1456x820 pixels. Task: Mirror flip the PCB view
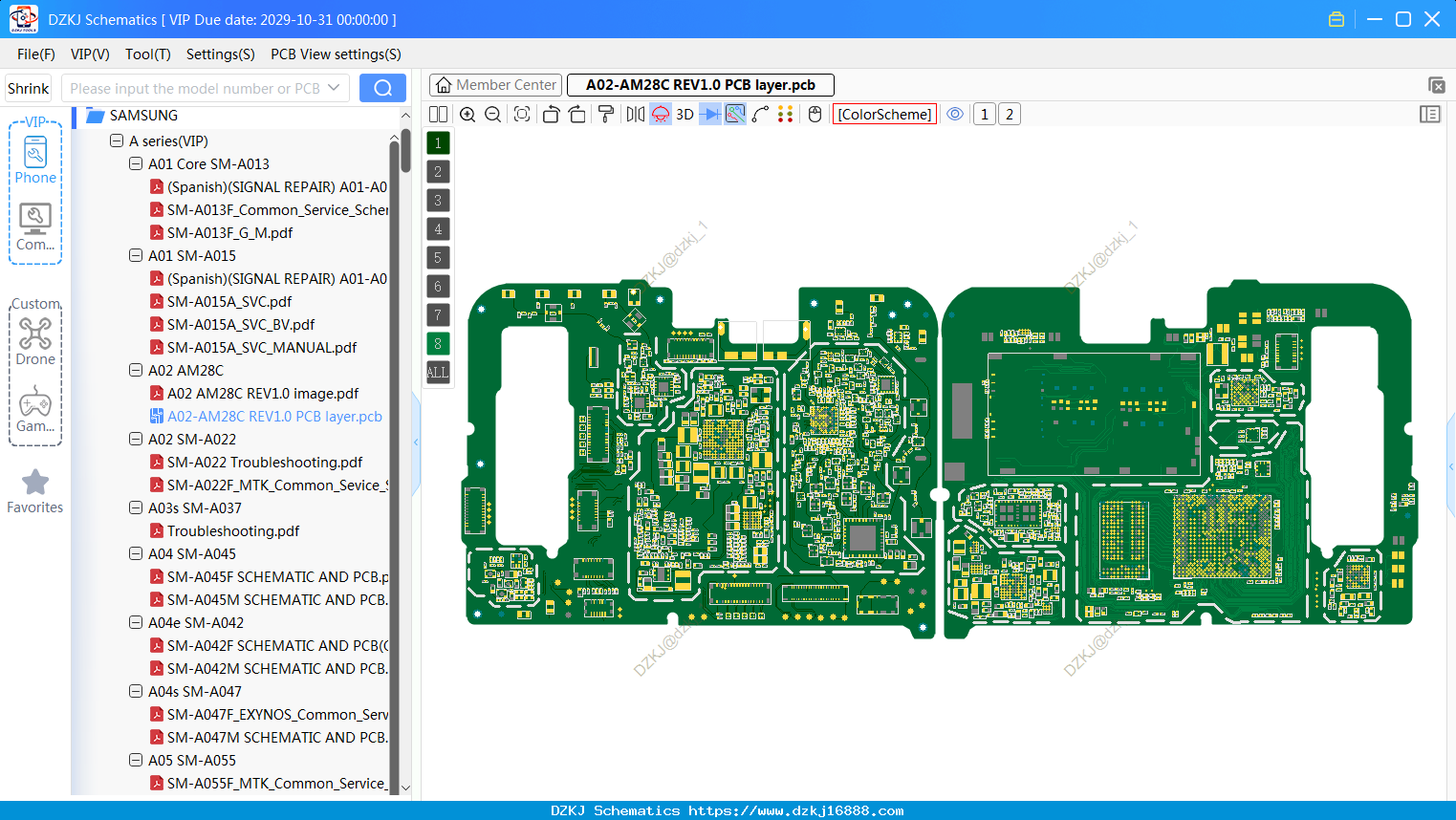635,115
